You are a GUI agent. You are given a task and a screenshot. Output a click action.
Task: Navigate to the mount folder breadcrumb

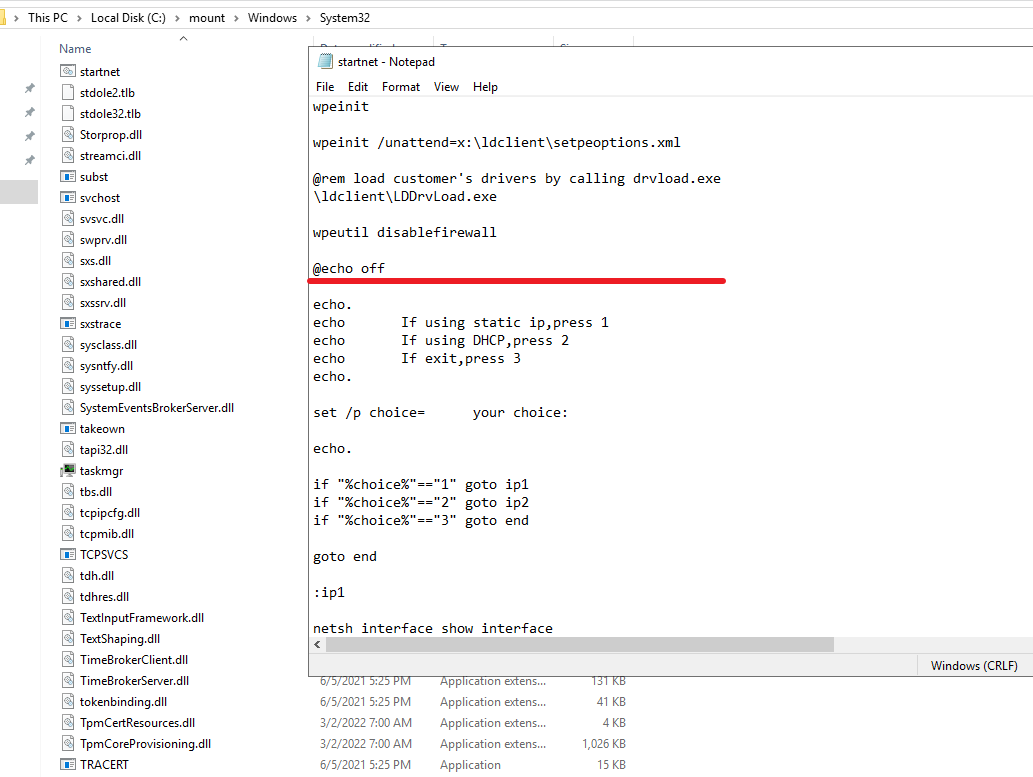(x=206, y=18)
